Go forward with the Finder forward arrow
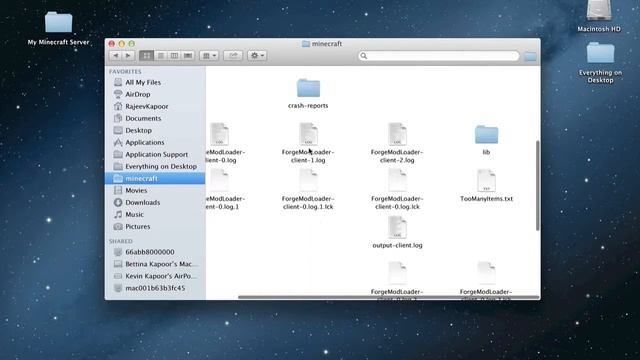This screenshot has width=640, height=360. [x=128, y=56]
